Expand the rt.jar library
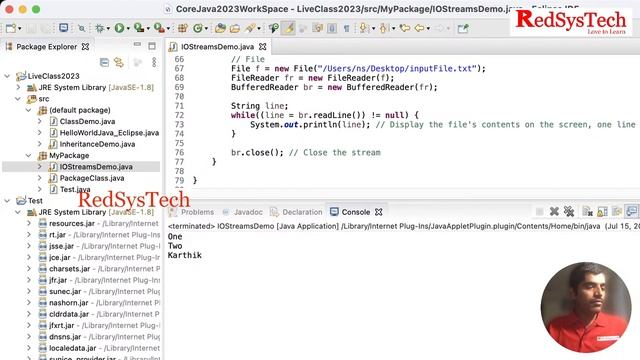The height and width of the screenshot is (360, 640). (x=29, y=235)
